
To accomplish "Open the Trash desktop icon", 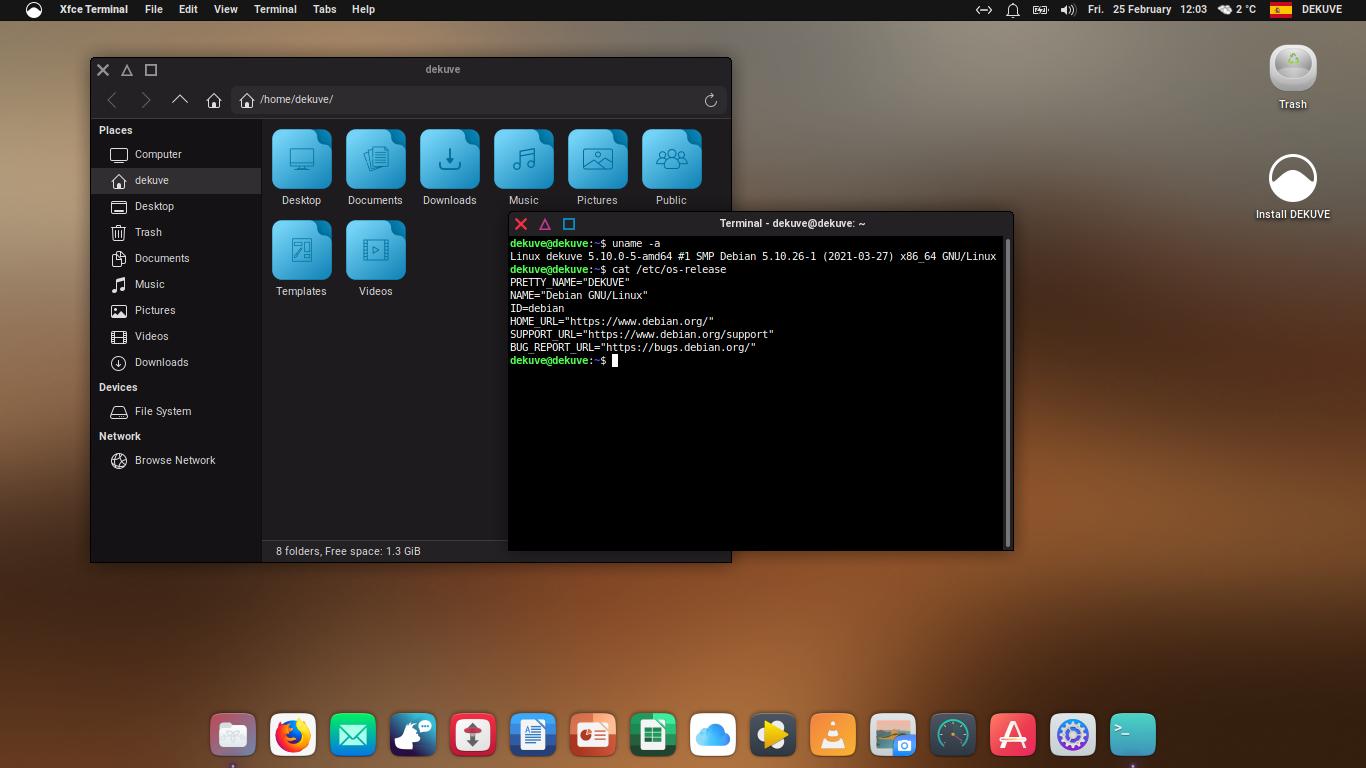I will pyautogui.click(x=1293, y=77).
